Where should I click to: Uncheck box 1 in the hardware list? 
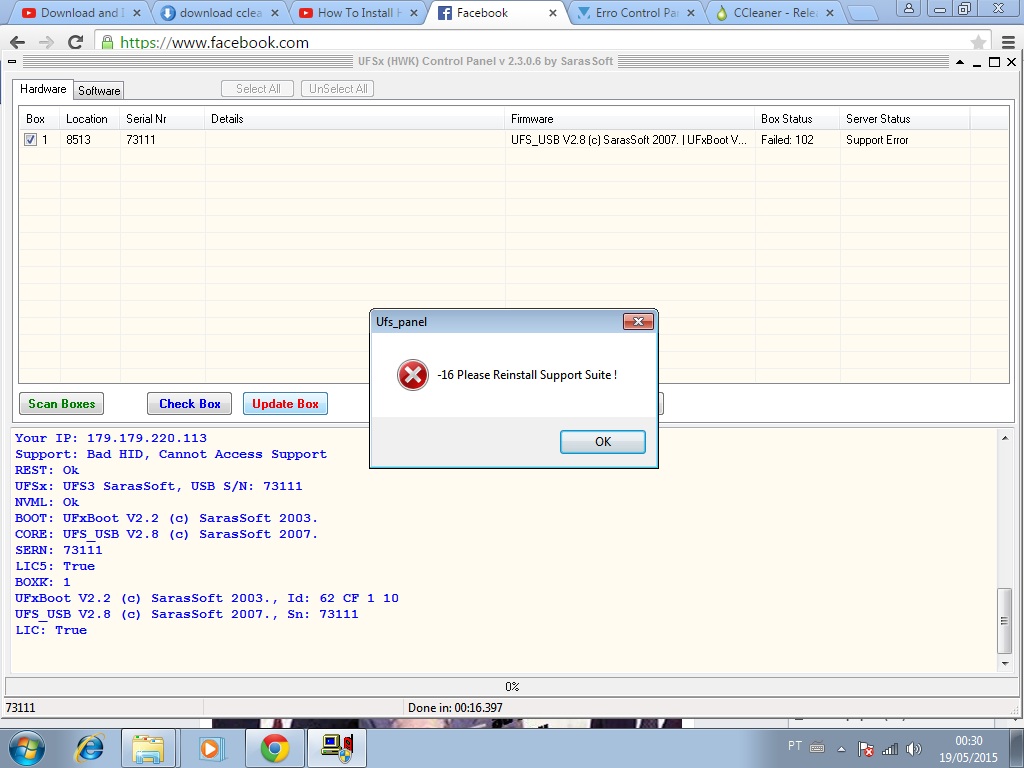(x=31, y=139)
